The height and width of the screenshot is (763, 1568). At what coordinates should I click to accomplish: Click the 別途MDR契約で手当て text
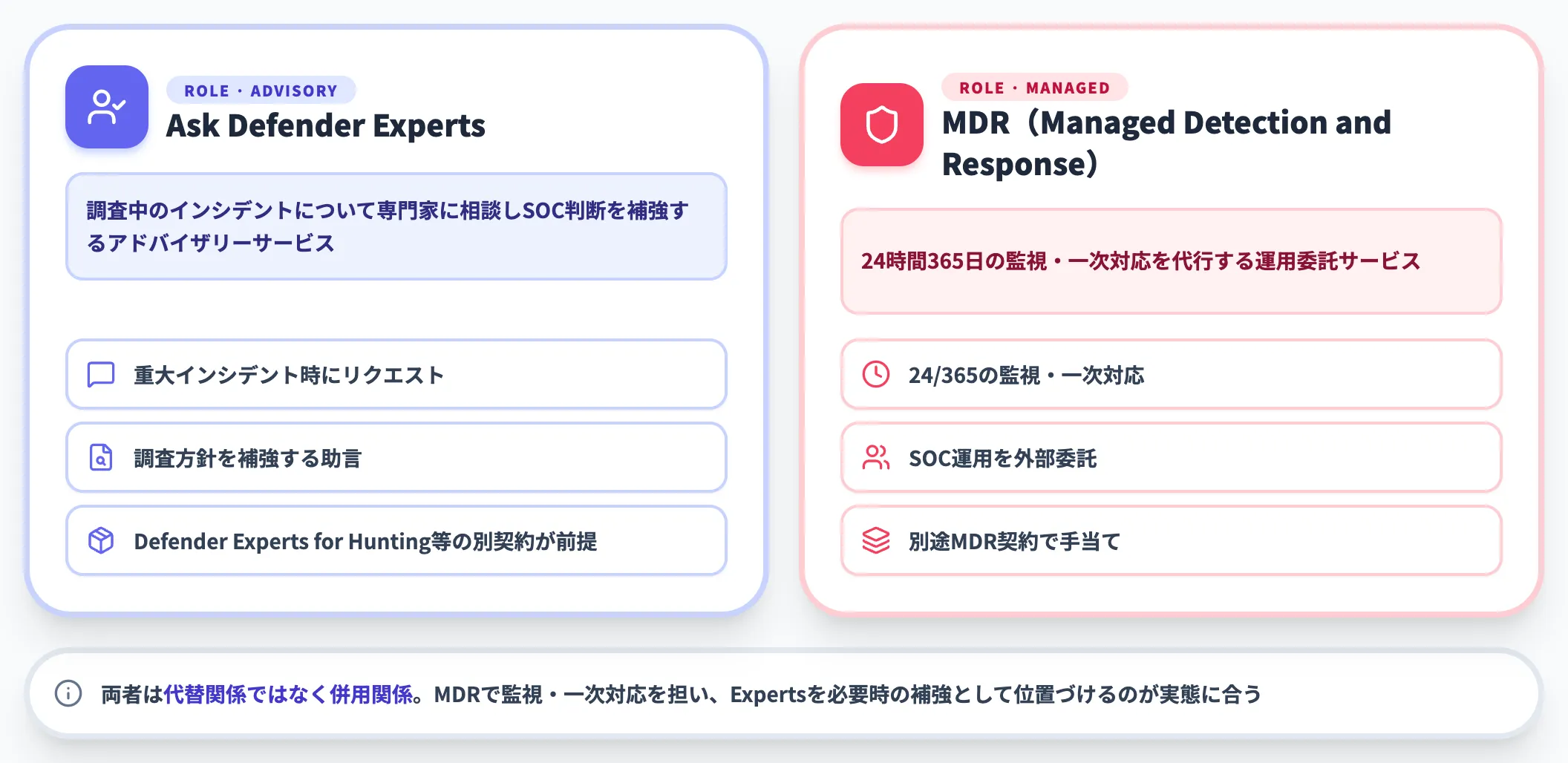coord(1014,542)
